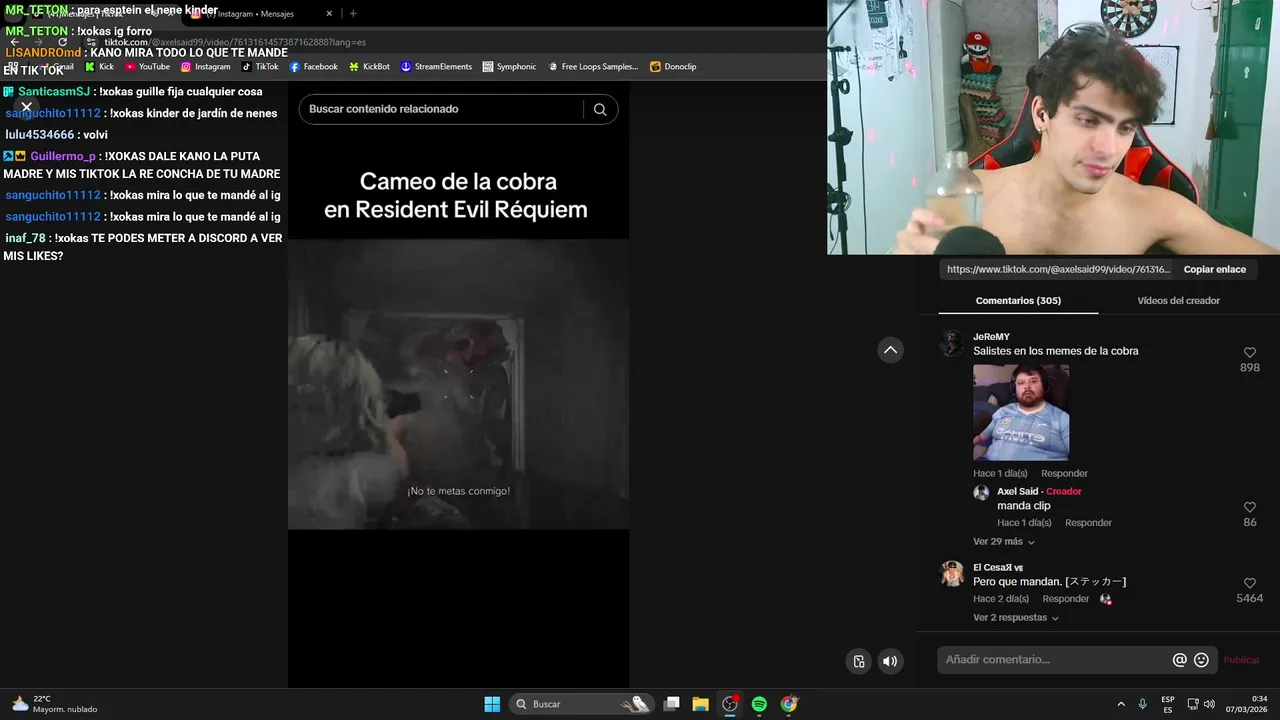Switch to the "Instagram • Mensajes" browser tab

[x=255, y=14]
